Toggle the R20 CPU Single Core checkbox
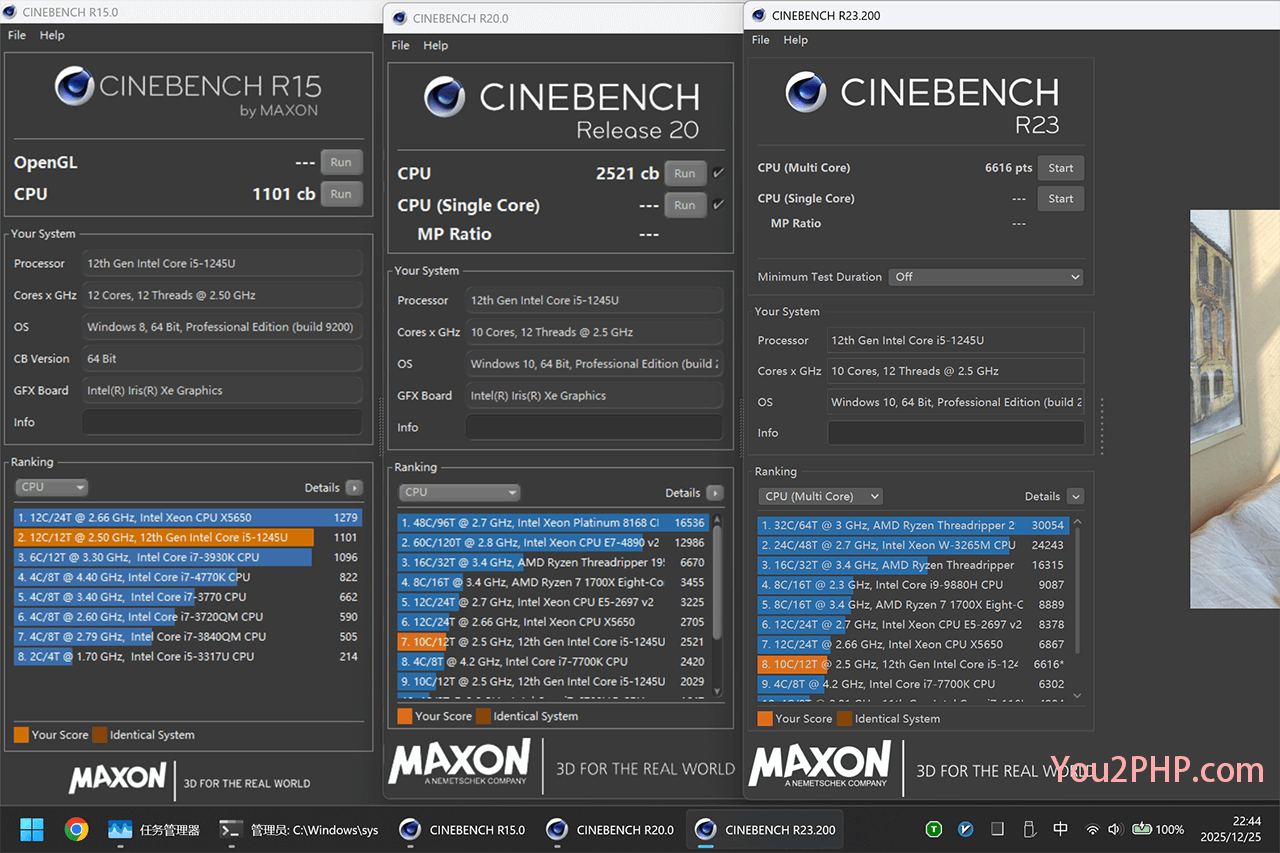Viewport: 1280px width, 853px height. tap(718, 205)
